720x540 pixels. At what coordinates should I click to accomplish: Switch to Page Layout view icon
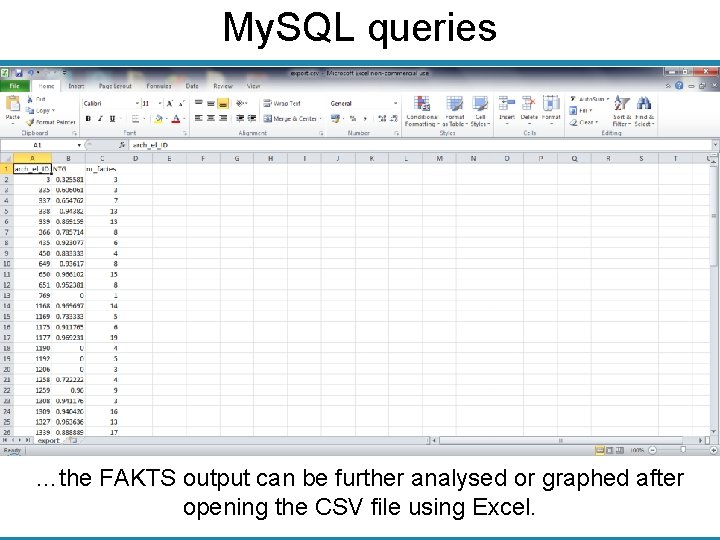point(610,450)
